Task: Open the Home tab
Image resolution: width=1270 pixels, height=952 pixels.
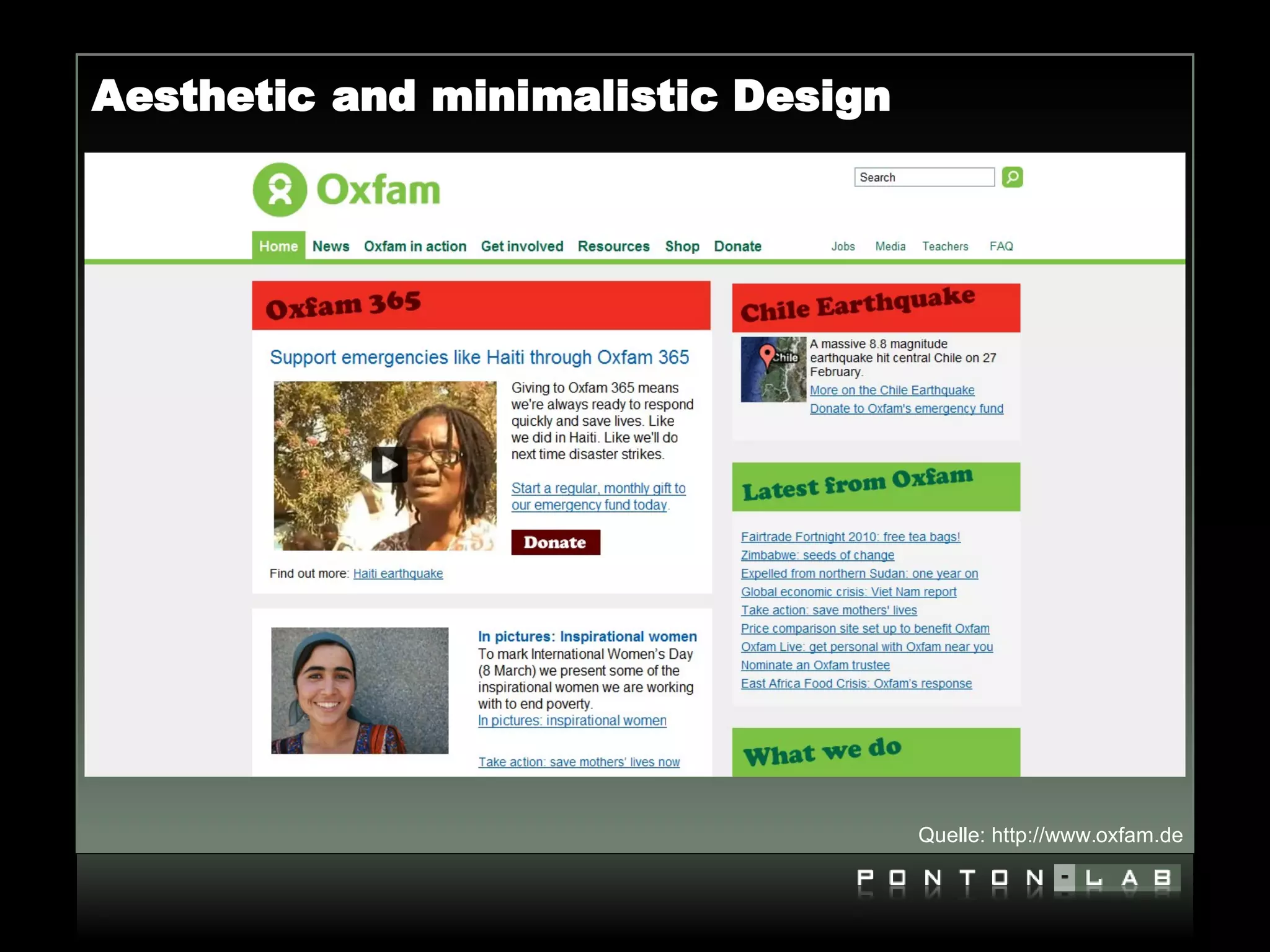Action: tap(278, 246)
